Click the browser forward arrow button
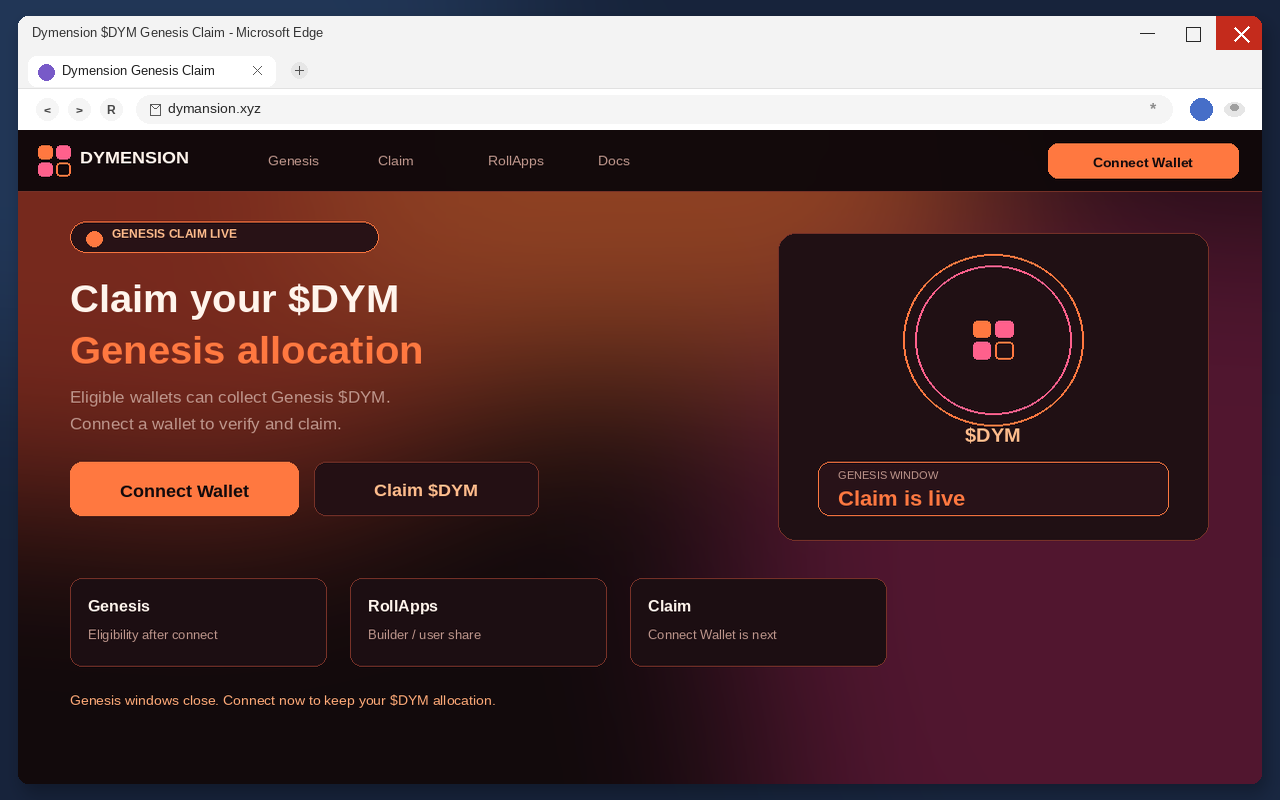This screenshot has height=800, width=1280. [79, 110]
